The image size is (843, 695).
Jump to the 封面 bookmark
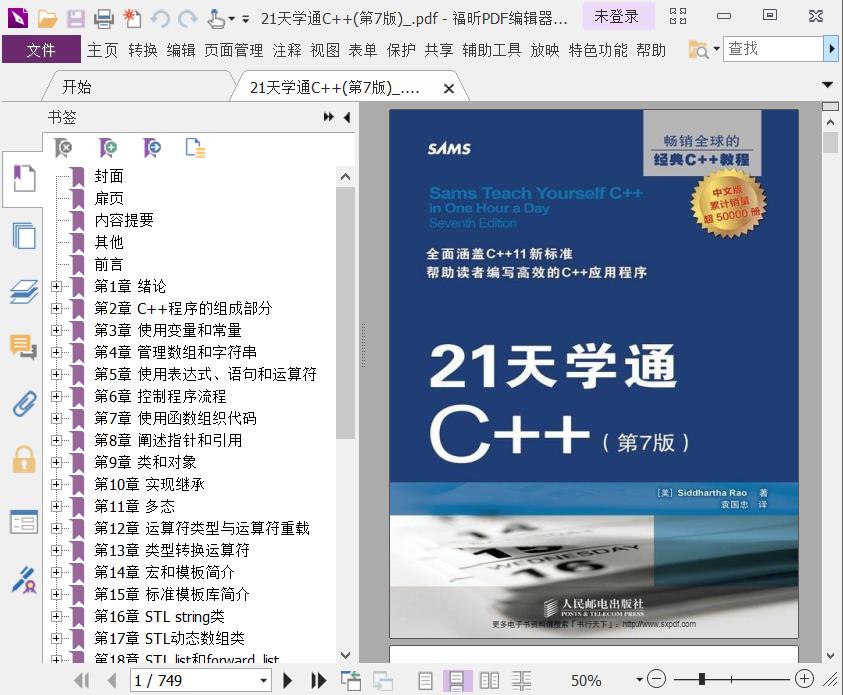click(x=109, y=176)
